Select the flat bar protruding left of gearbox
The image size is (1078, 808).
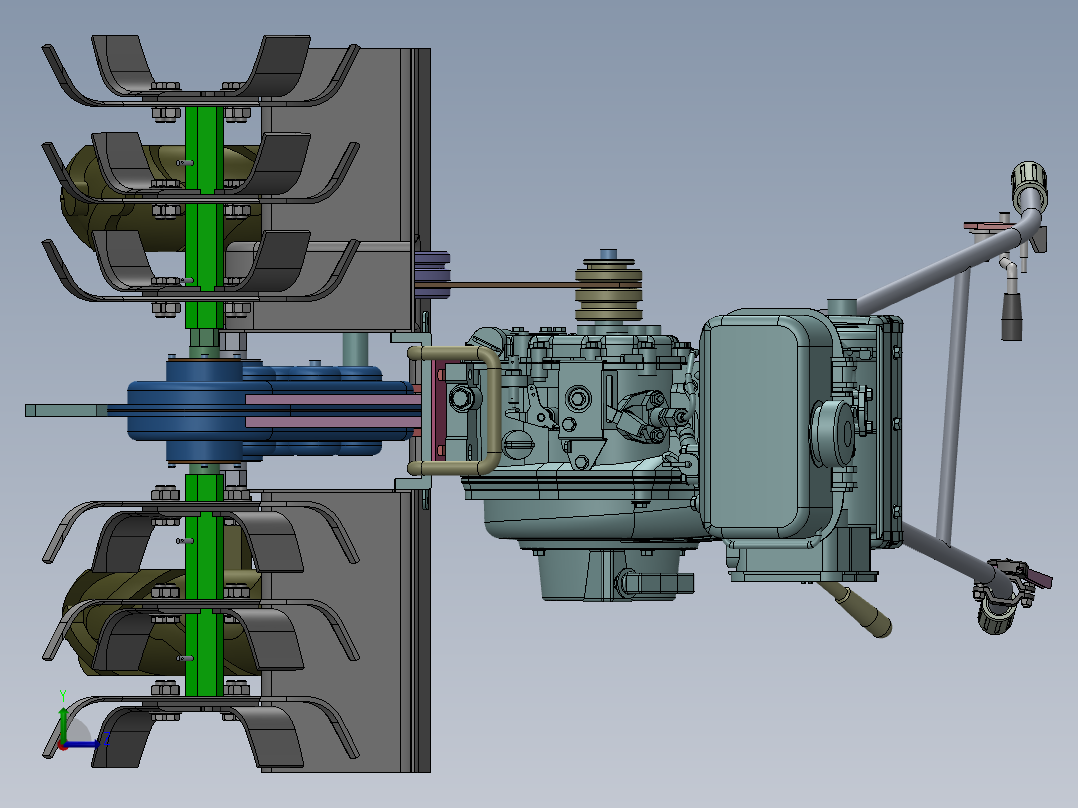pyautogui.click(x=66, y=411)
